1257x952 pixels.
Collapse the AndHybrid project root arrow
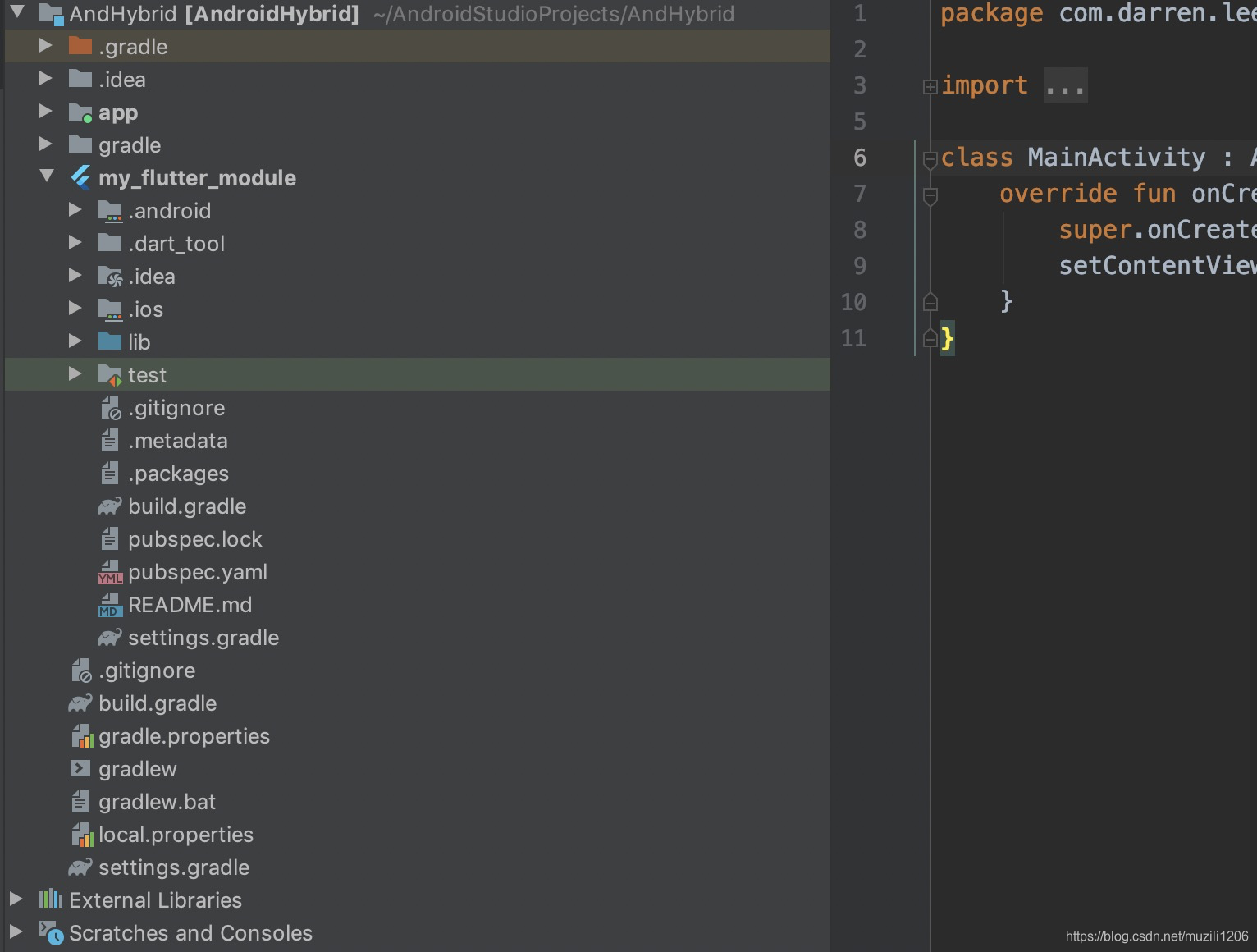[x=17, y=12]
